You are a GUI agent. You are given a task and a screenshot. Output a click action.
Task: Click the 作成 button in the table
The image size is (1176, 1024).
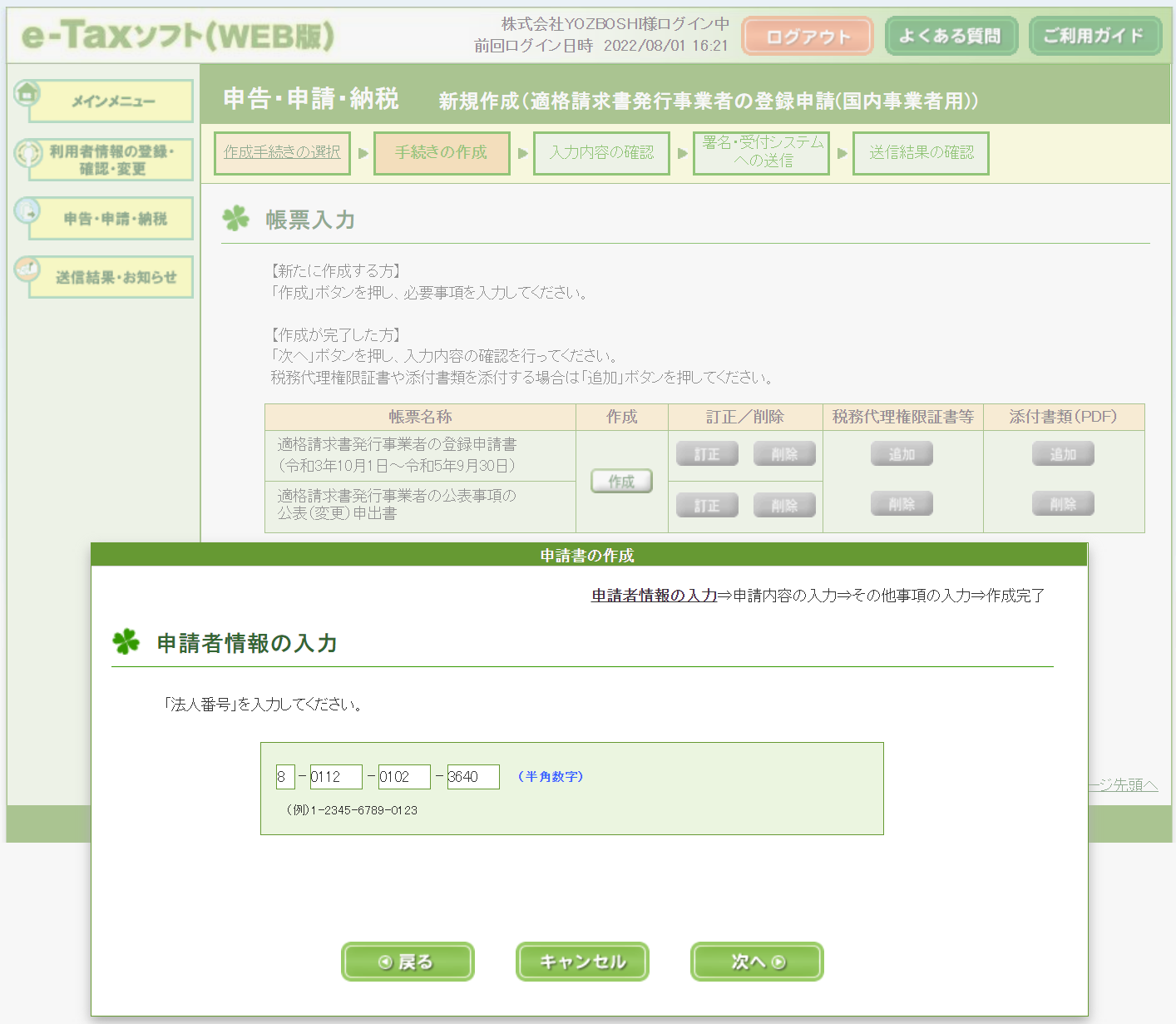(x=621, y=481)
